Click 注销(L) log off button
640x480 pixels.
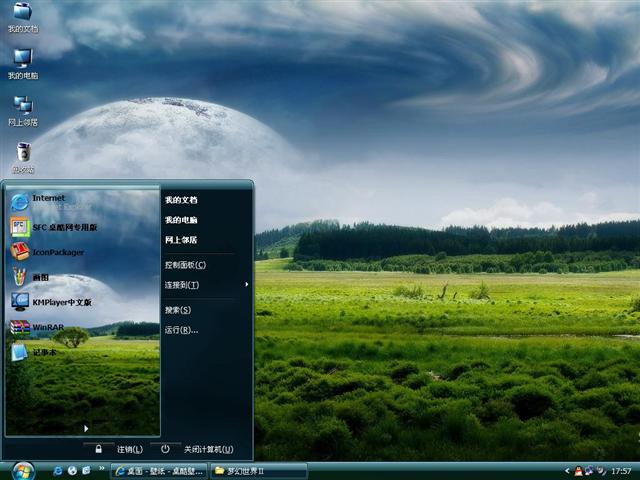point(130,449)
